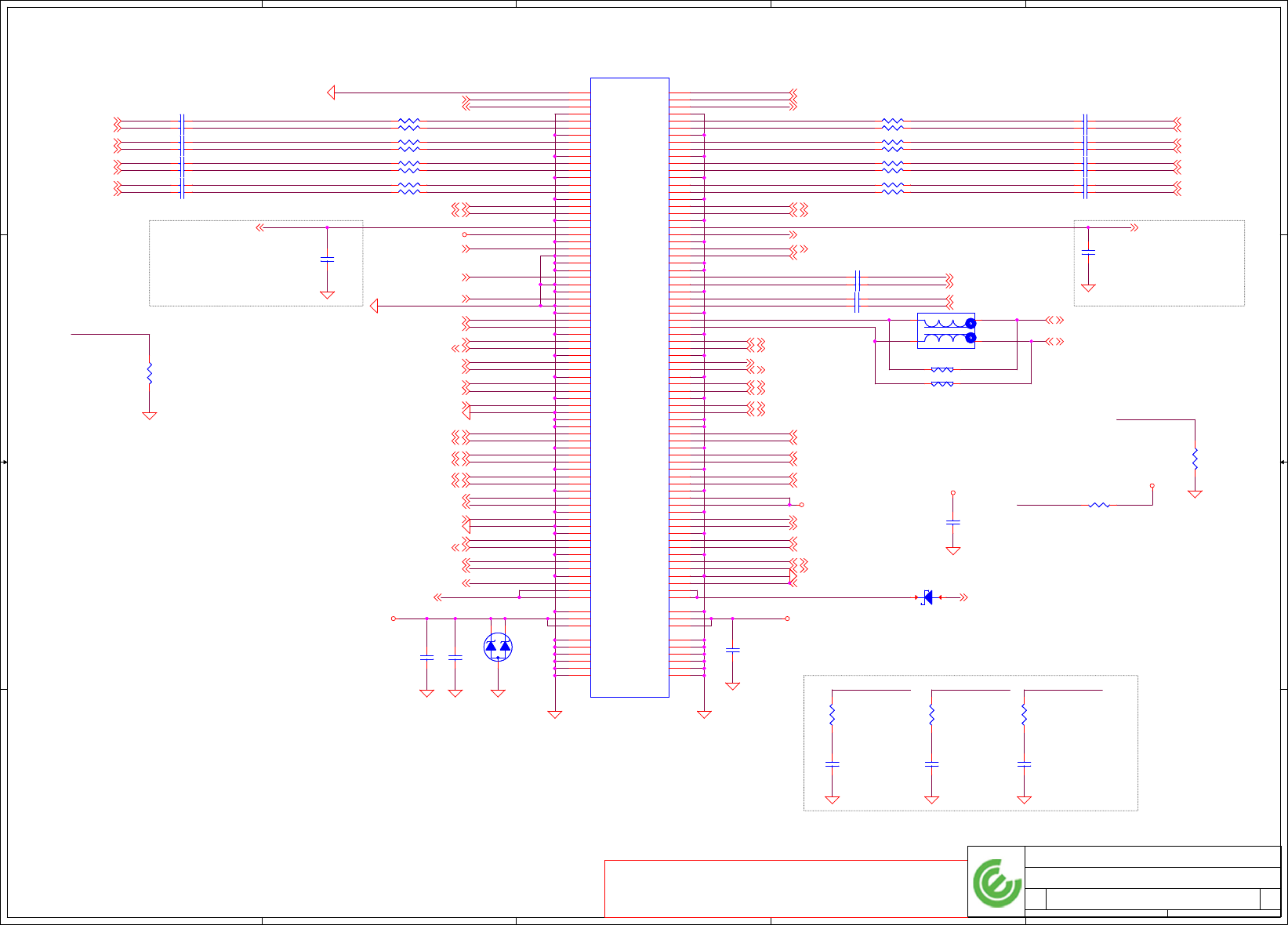Select leftmost capacitor in bottom RC filter box
The height and width of the screenshot is (925, 1288).
tap(833, 764)
